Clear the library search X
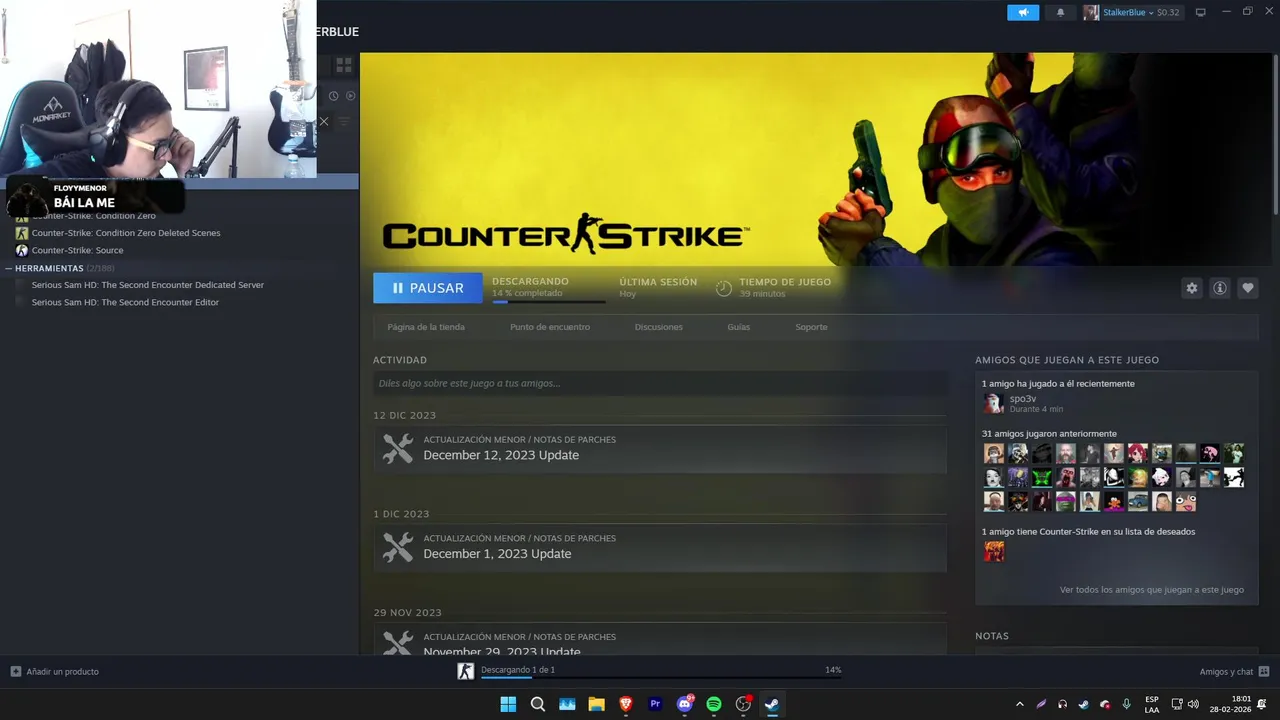Screen dimensions: 1280x720 (323, 121)
